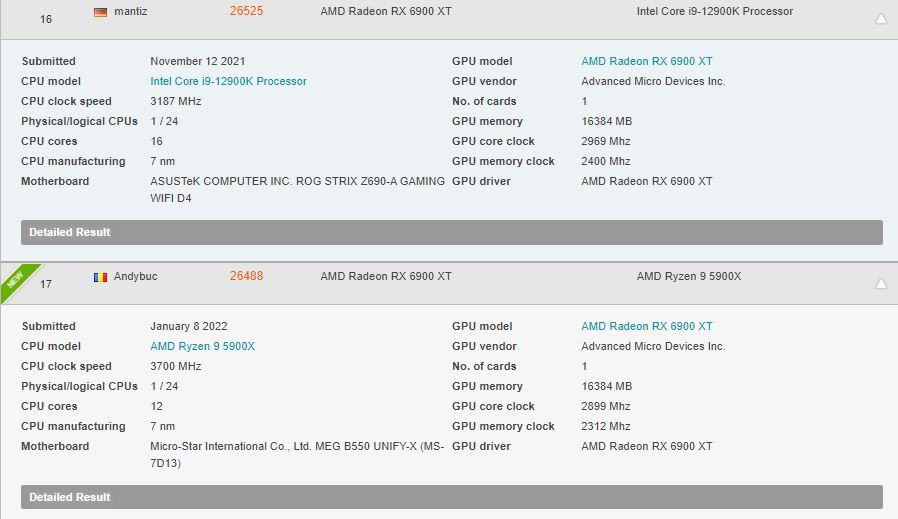The height and width of the screenshot is (519, 898).
Task: Click the ASUSTeK ROG STRIX Z690-A motherboard text
Action: tap(297, 190)
